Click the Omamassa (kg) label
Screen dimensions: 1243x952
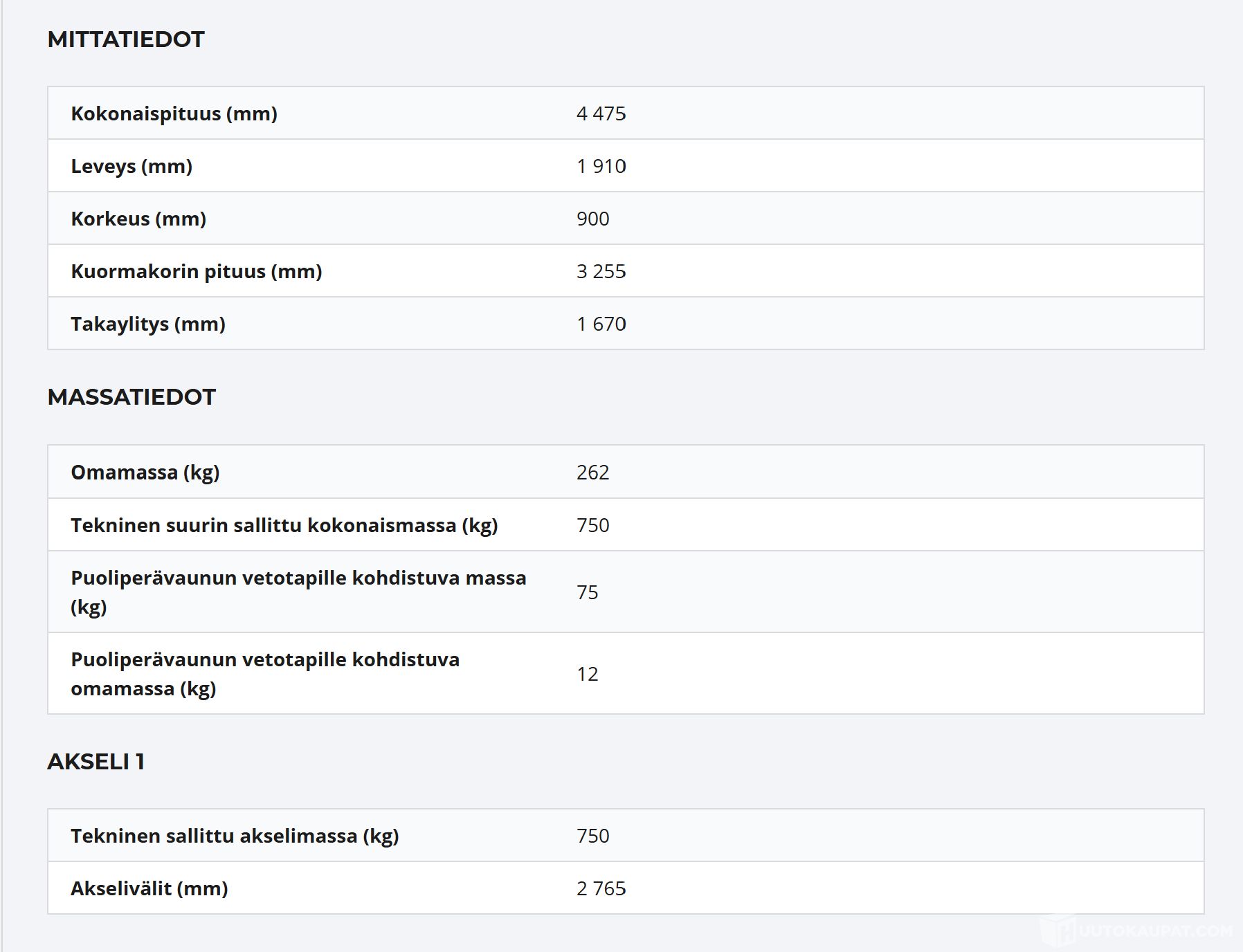point(145,473)
